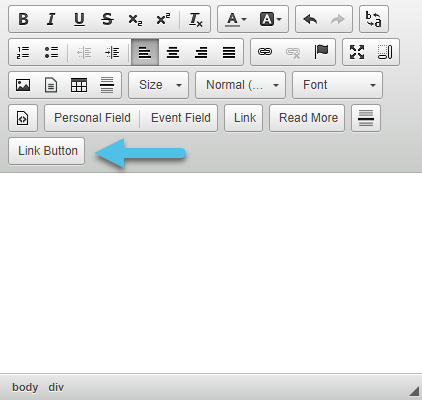Click the Source code view icon
The height and width of the screenshot is (400, 422).
(x=23, y=118)
